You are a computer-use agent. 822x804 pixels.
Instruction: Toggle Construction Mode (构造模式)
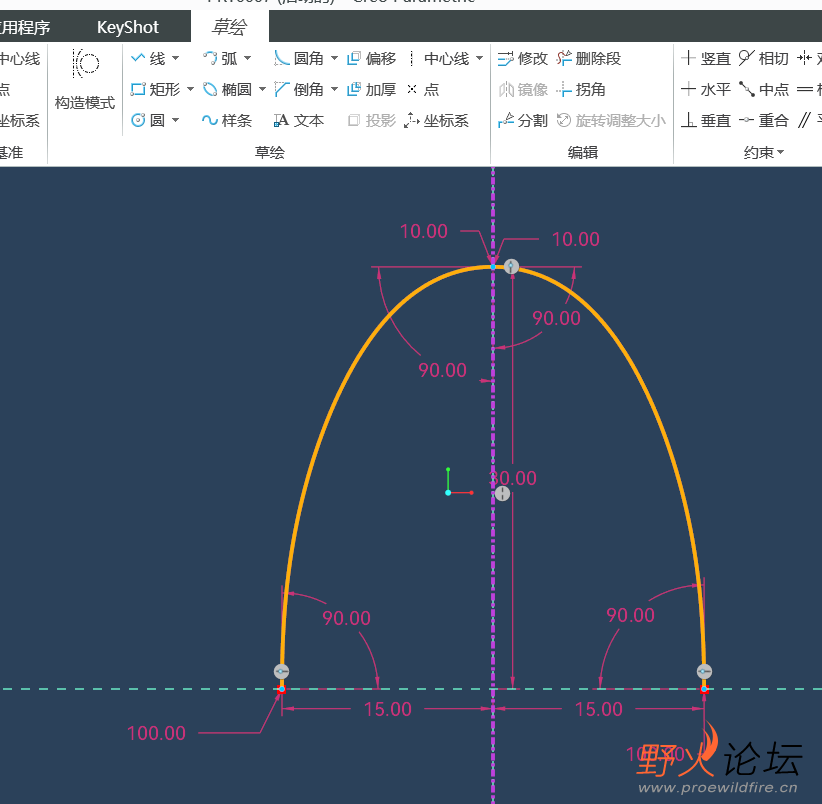[85, 79]
